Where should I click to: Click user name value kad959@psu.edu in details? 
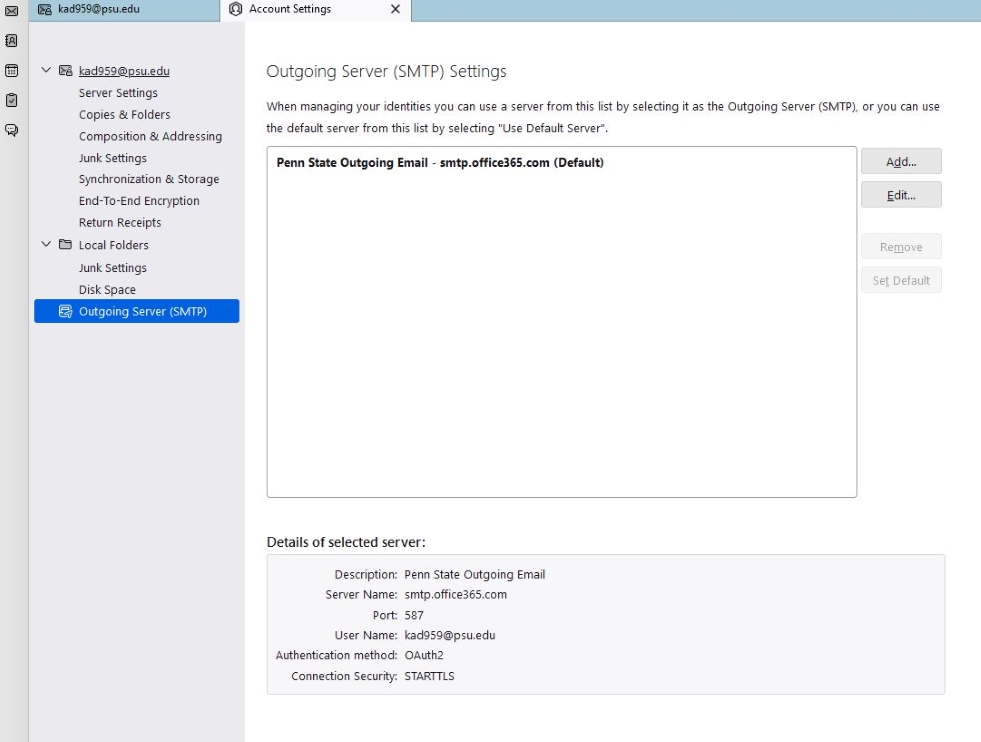pyautogui.click(x=450, y=635)
